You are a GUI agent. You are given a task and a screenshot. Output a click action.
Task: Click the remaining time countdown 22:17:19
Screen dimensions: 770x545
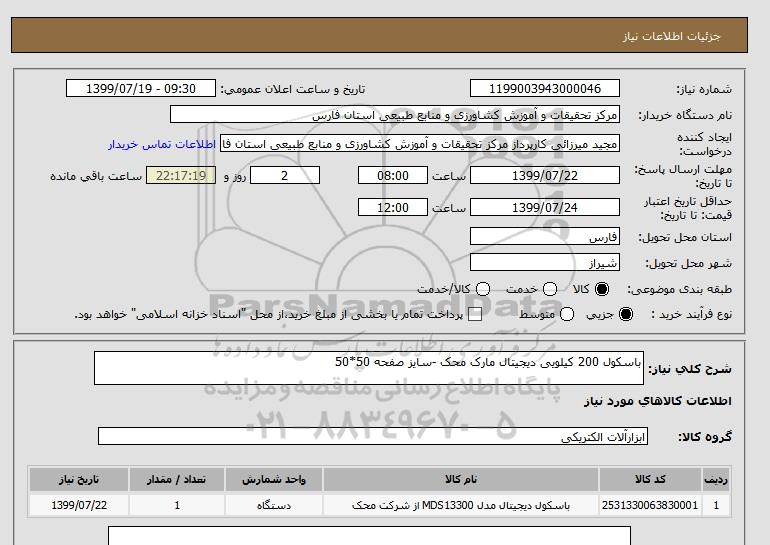[x=181, y=175]
